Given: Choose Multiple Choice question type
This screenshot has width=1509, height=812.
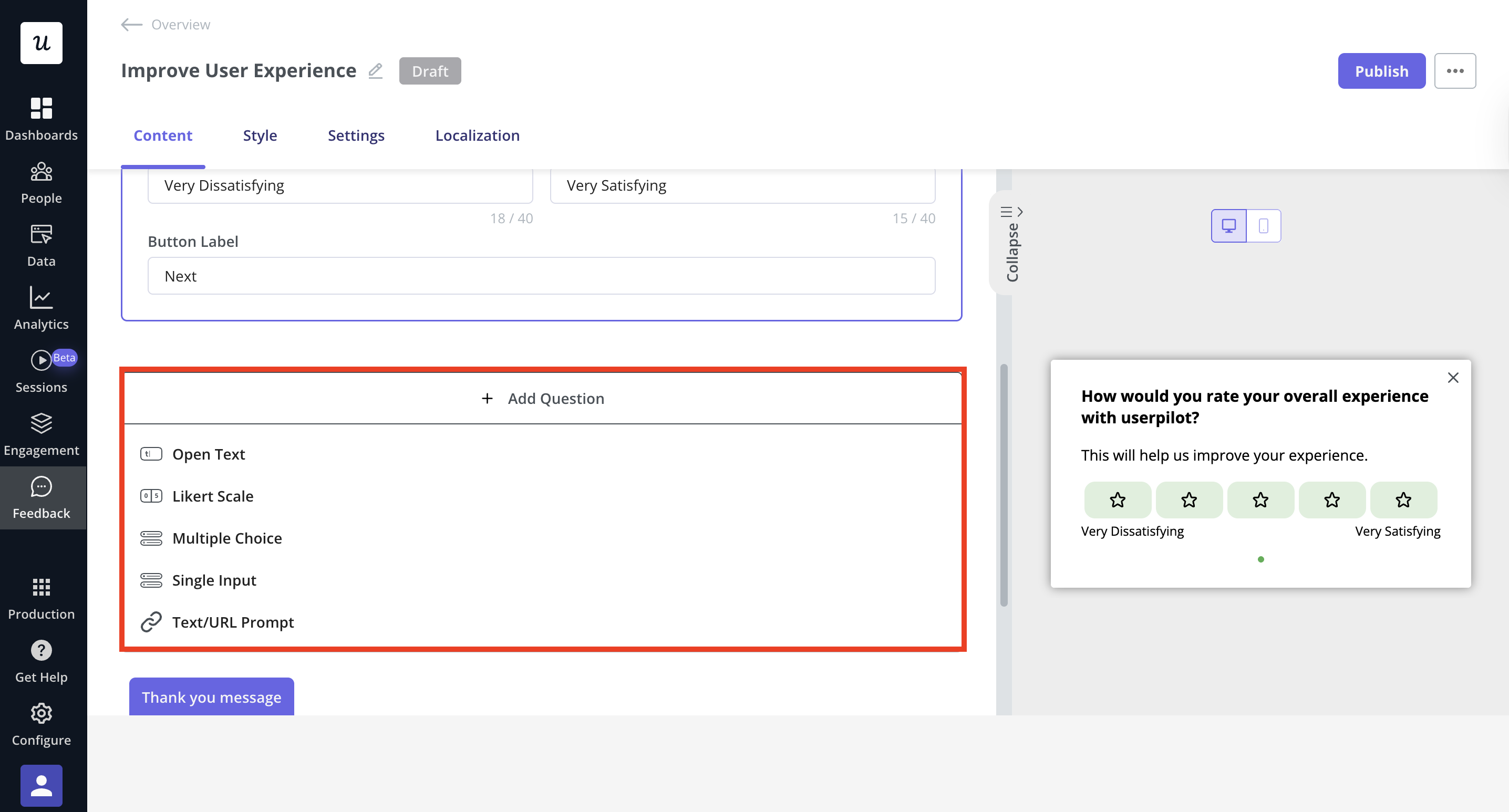Looking at the screenshot, I should 226,538.
